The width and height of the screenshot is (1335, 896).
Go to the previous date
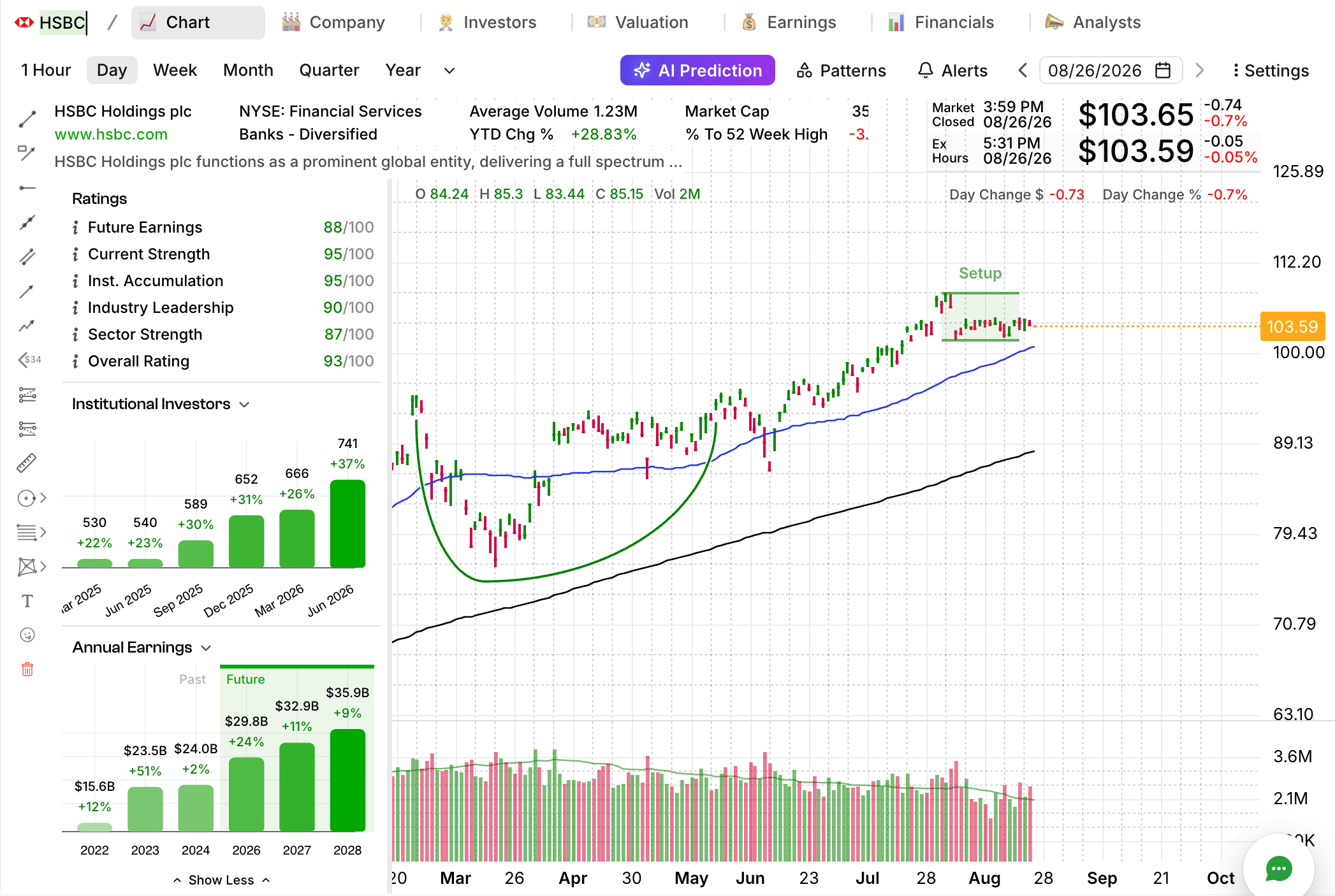point(1023,70)
